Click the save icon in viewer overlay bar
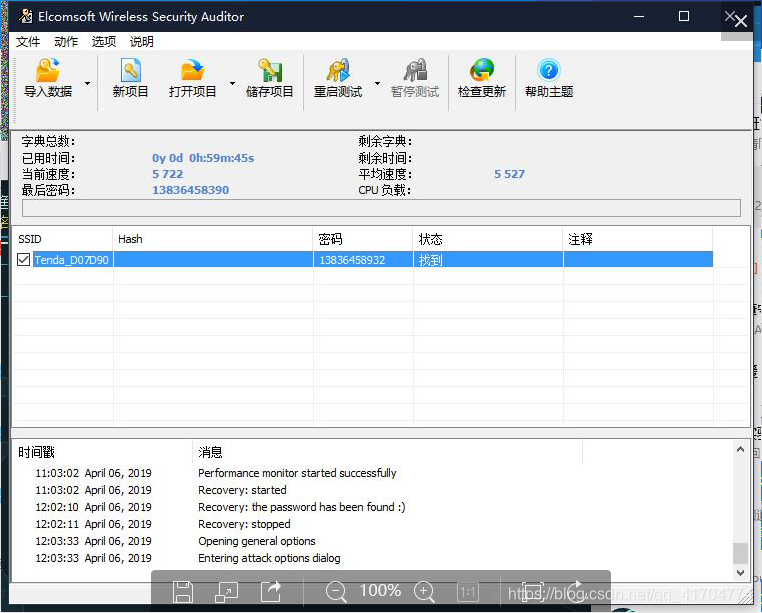 tap(183, 592)
